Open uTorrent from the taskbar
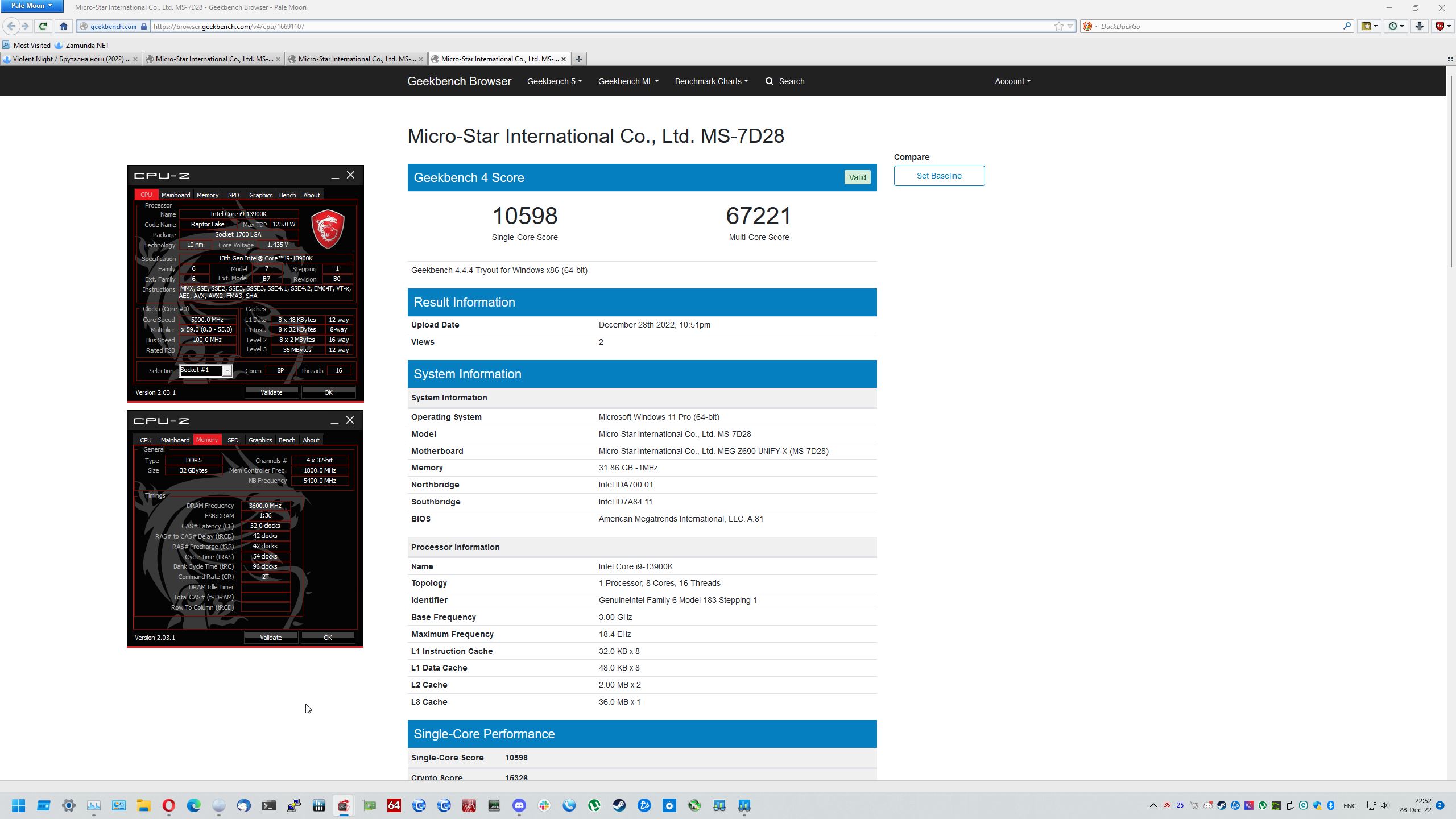1456x819 pixels. [594, 805]
